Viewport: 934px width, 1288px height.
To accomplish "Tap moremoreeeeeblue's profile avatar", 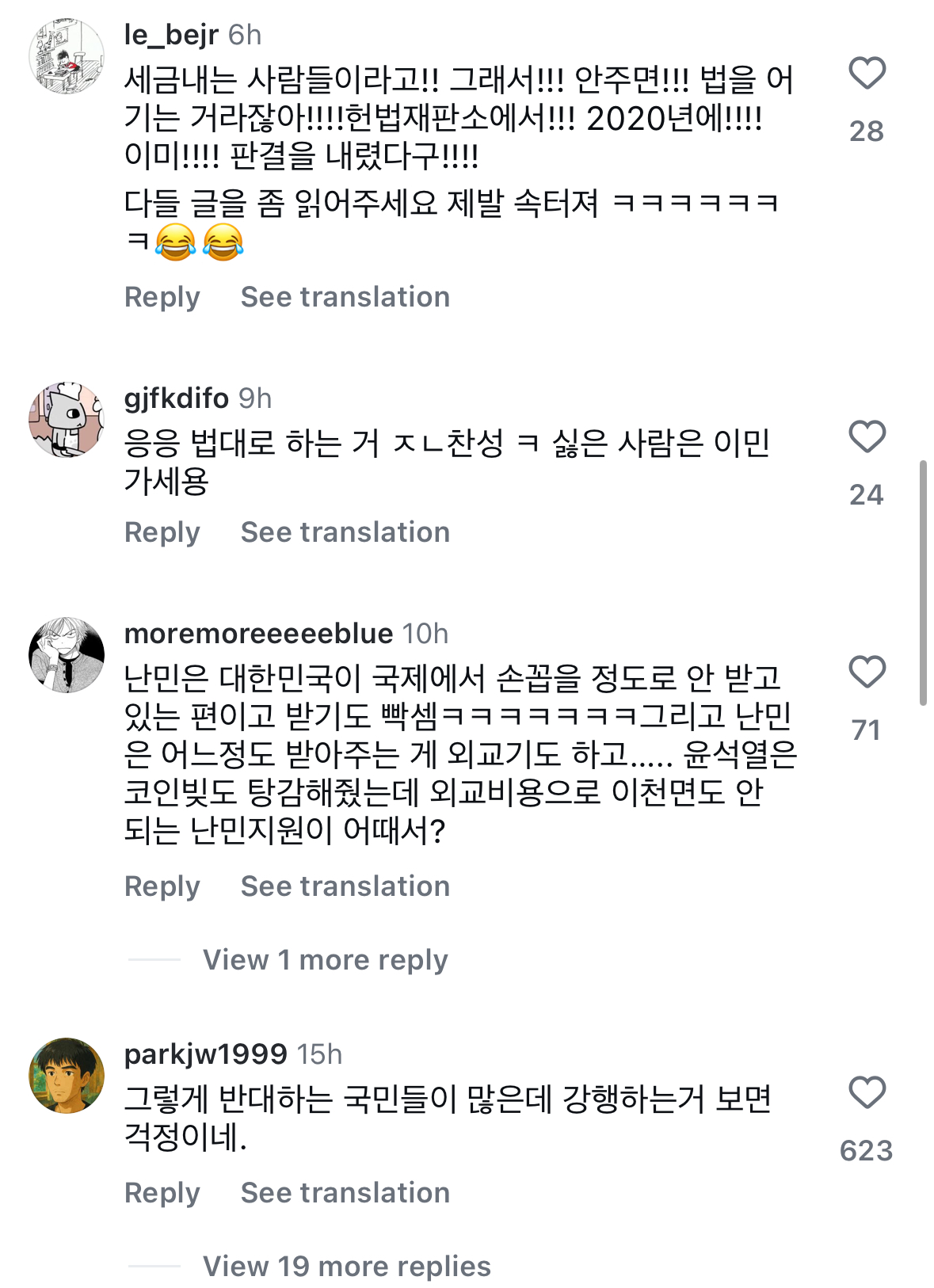I will click(67, 655).
